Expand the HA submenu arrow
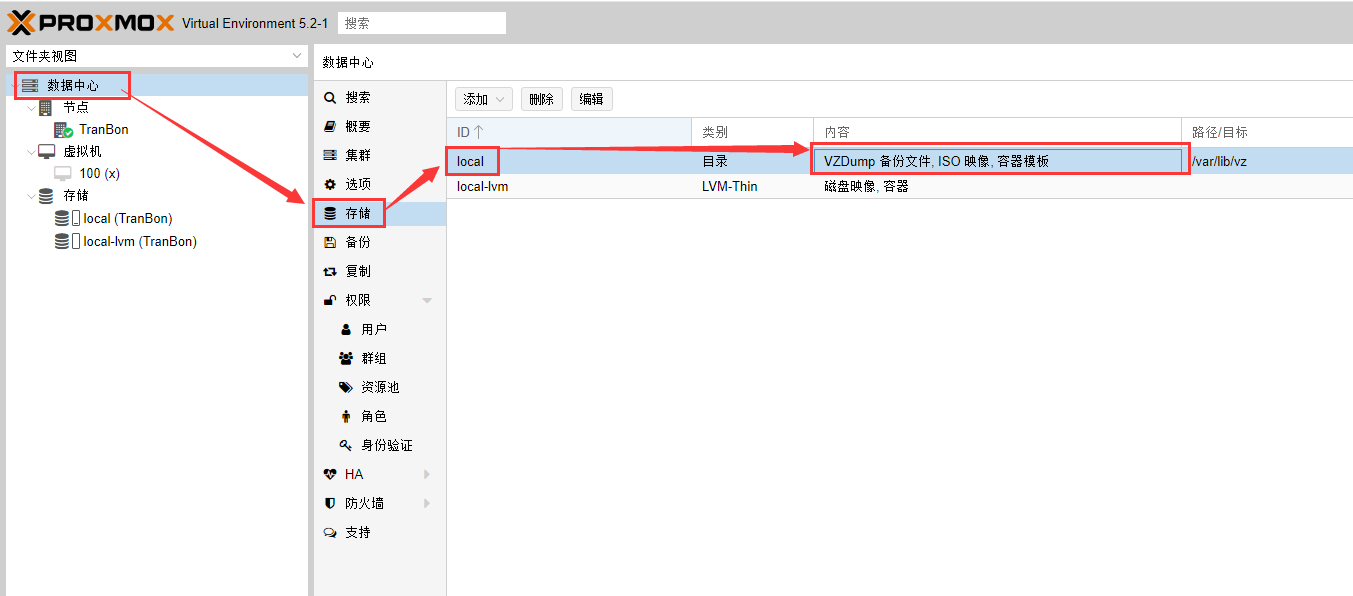 coord(427,474)
